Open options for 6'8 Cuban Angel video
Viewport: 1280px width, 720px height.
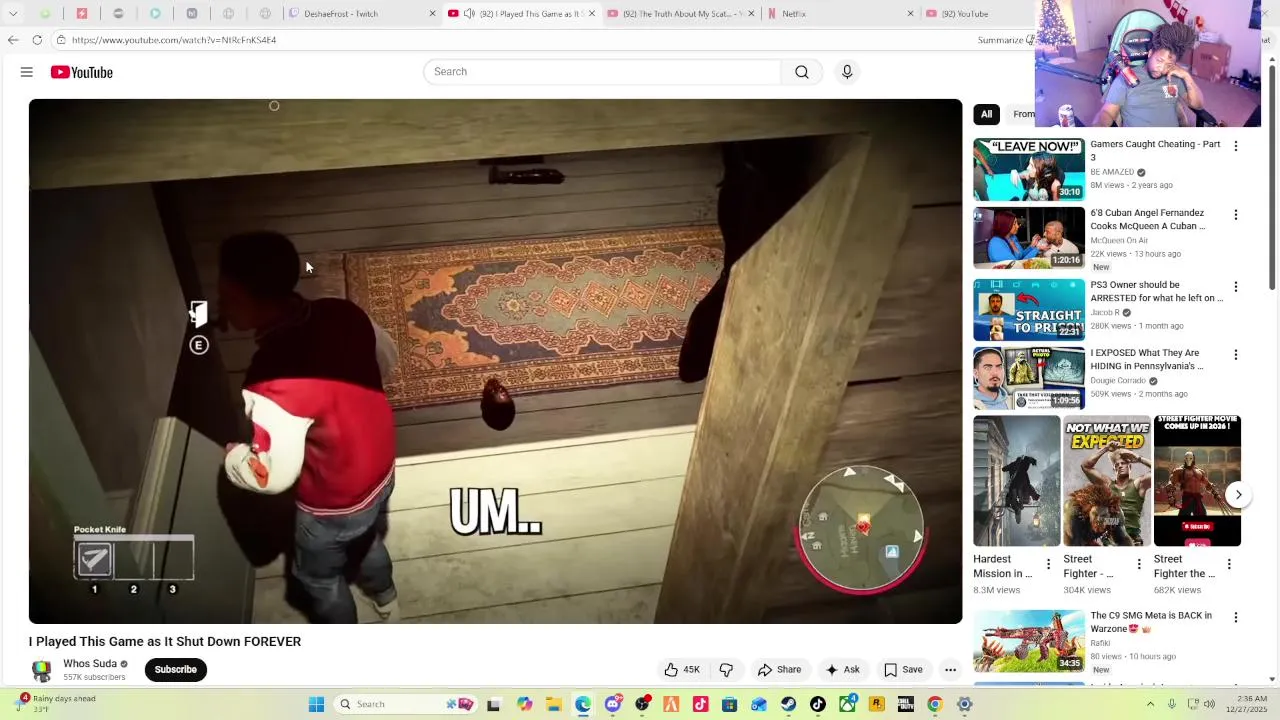[x=1236, y=215]
